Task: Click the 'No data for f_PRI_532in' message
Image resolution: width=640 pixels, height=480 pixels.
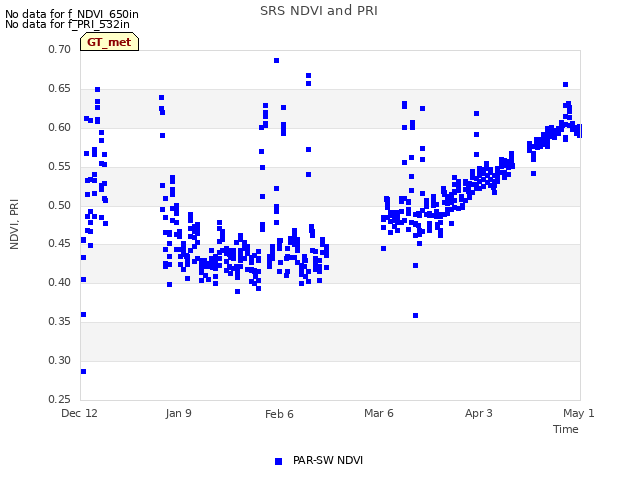Action: 67,24
